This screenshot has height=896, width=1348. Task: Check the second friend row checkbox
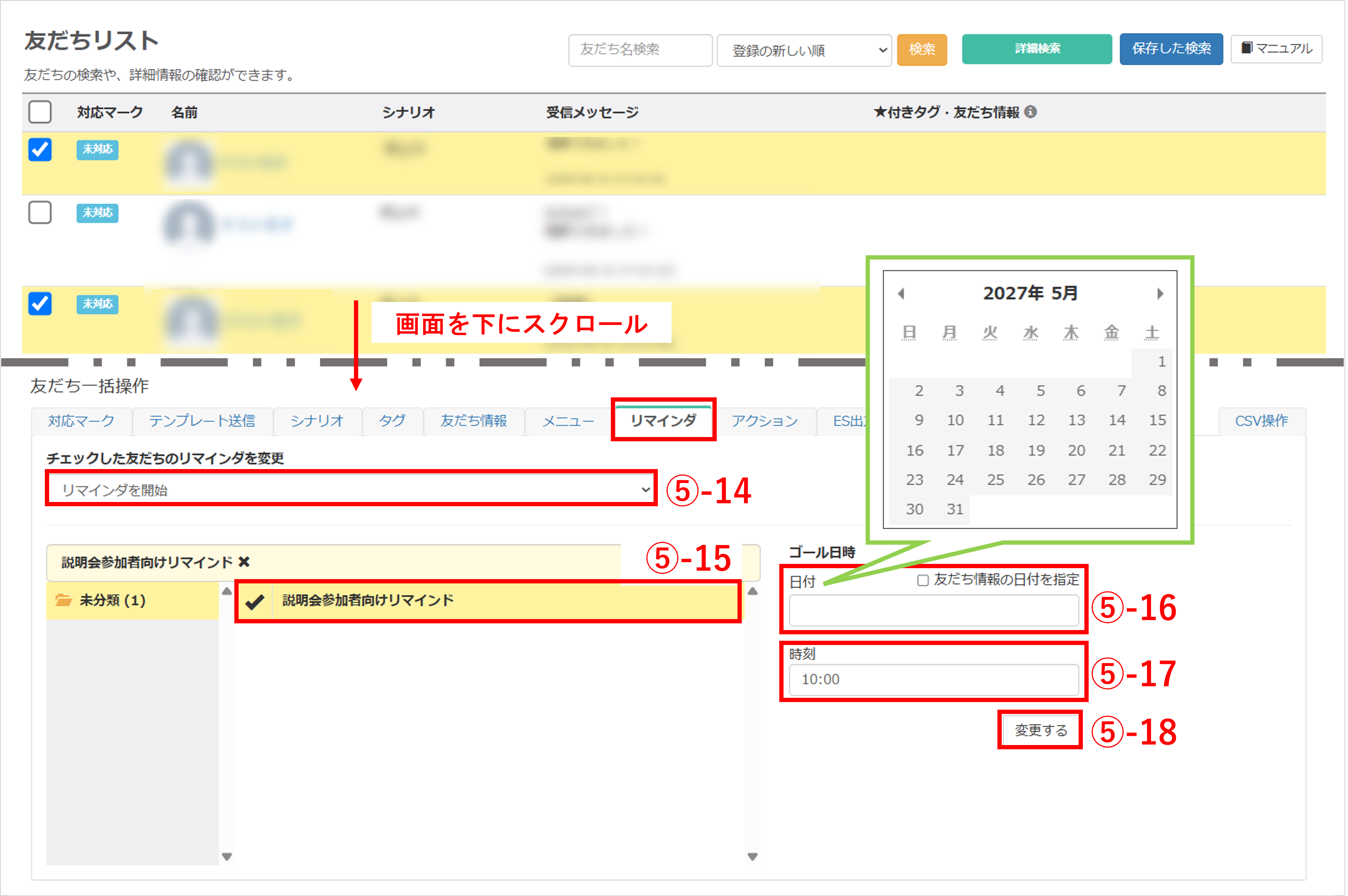[x=40, y=213]
